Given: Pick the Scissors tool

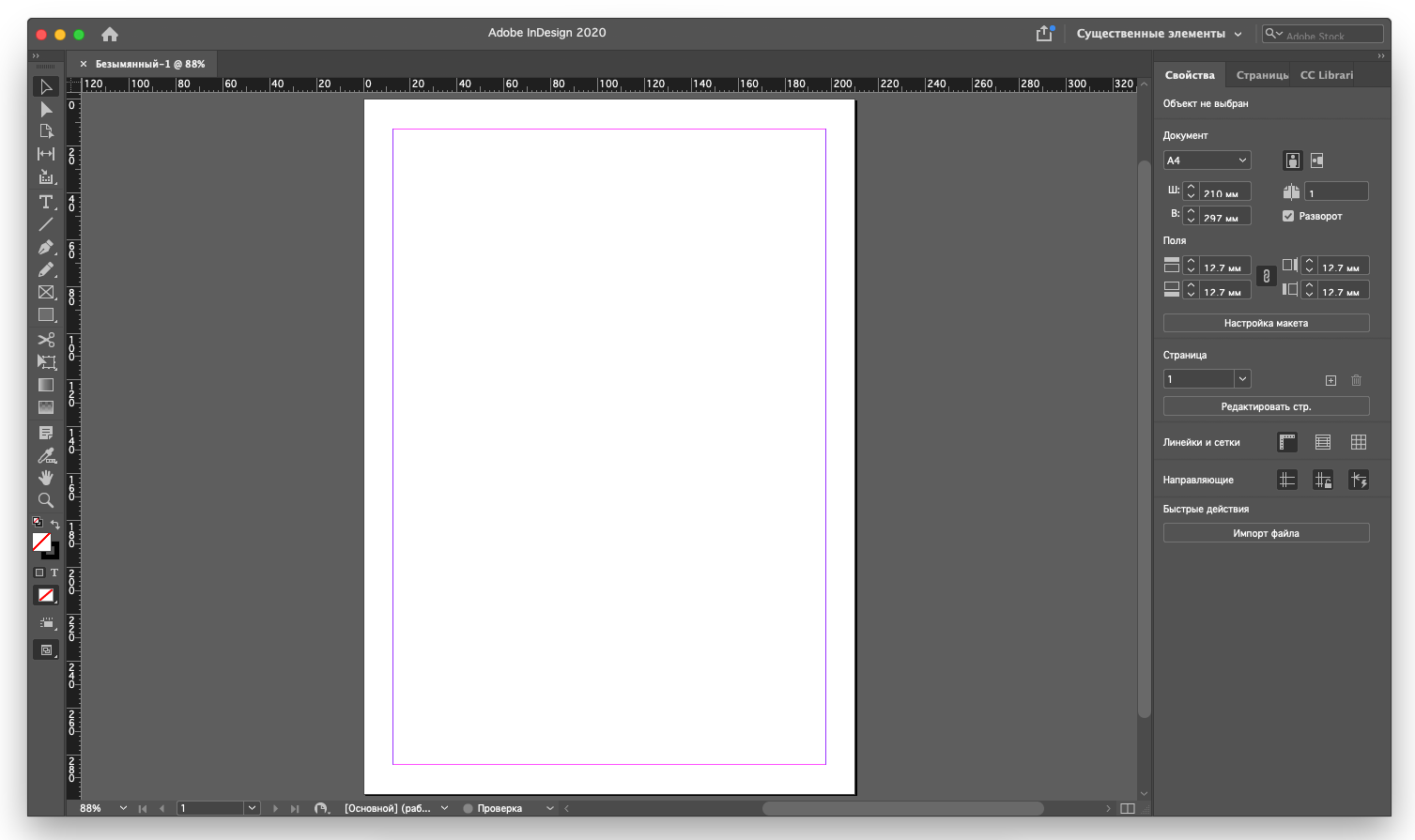Looking at the screenshot, I should [45, 340].
